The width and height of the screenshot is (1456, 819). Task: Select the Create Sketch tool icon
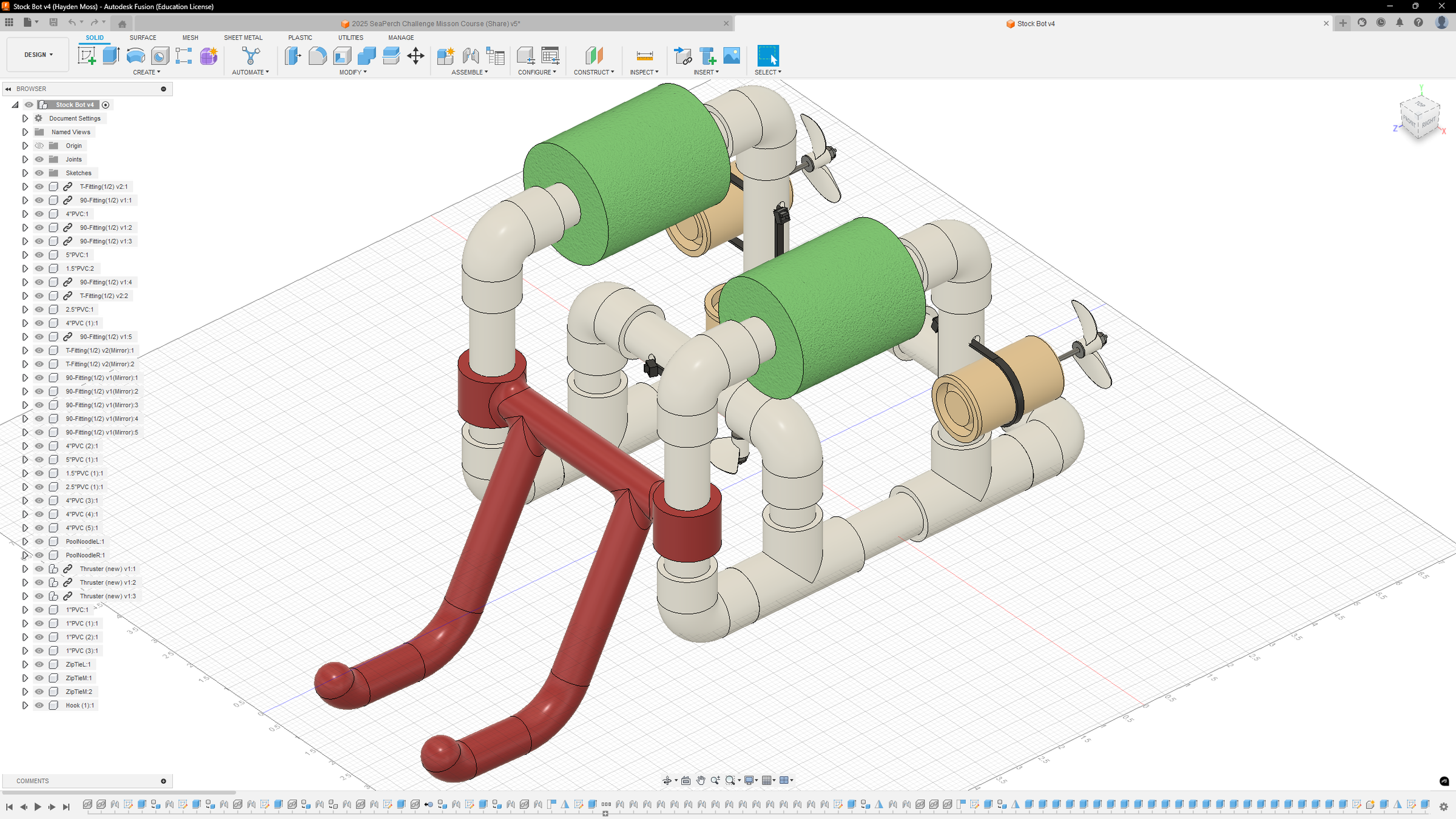pyautogui.click(x=87, y=56)
